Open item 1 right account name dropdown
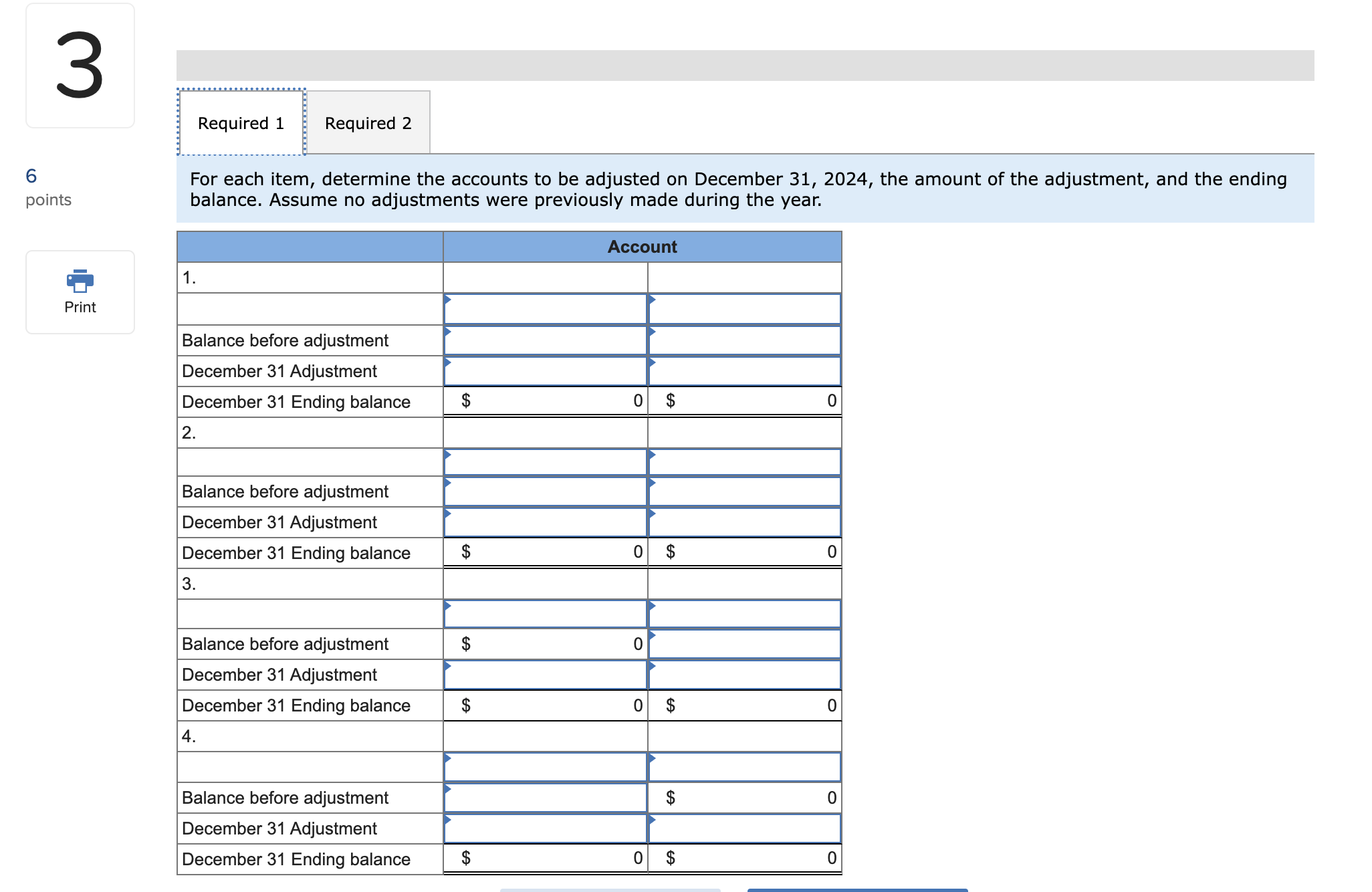The height and width of the screenshot is (892, 1372). [744, 309]
